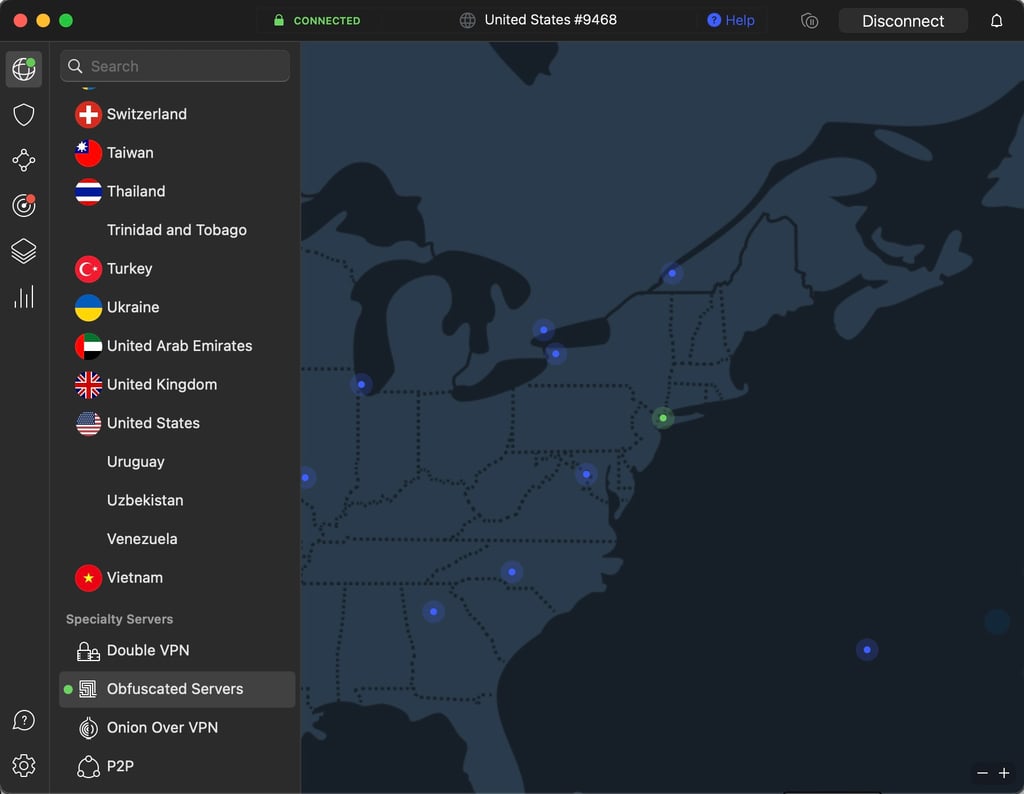Image resolution: width=1024 pixels, height=794 pixels.
Task: Open the Settings gear icon
Action: (24, 765)
